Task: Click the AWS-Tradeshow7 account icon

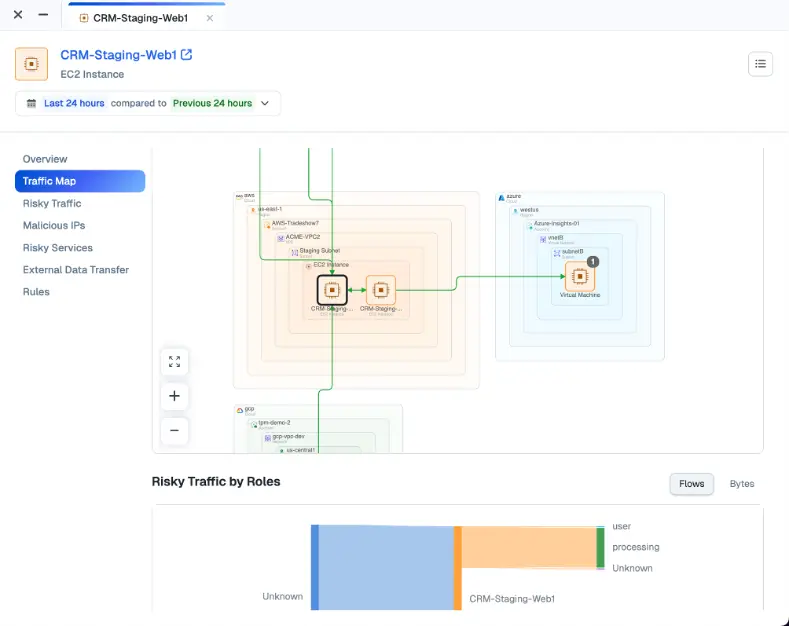Action: [267, 225]
